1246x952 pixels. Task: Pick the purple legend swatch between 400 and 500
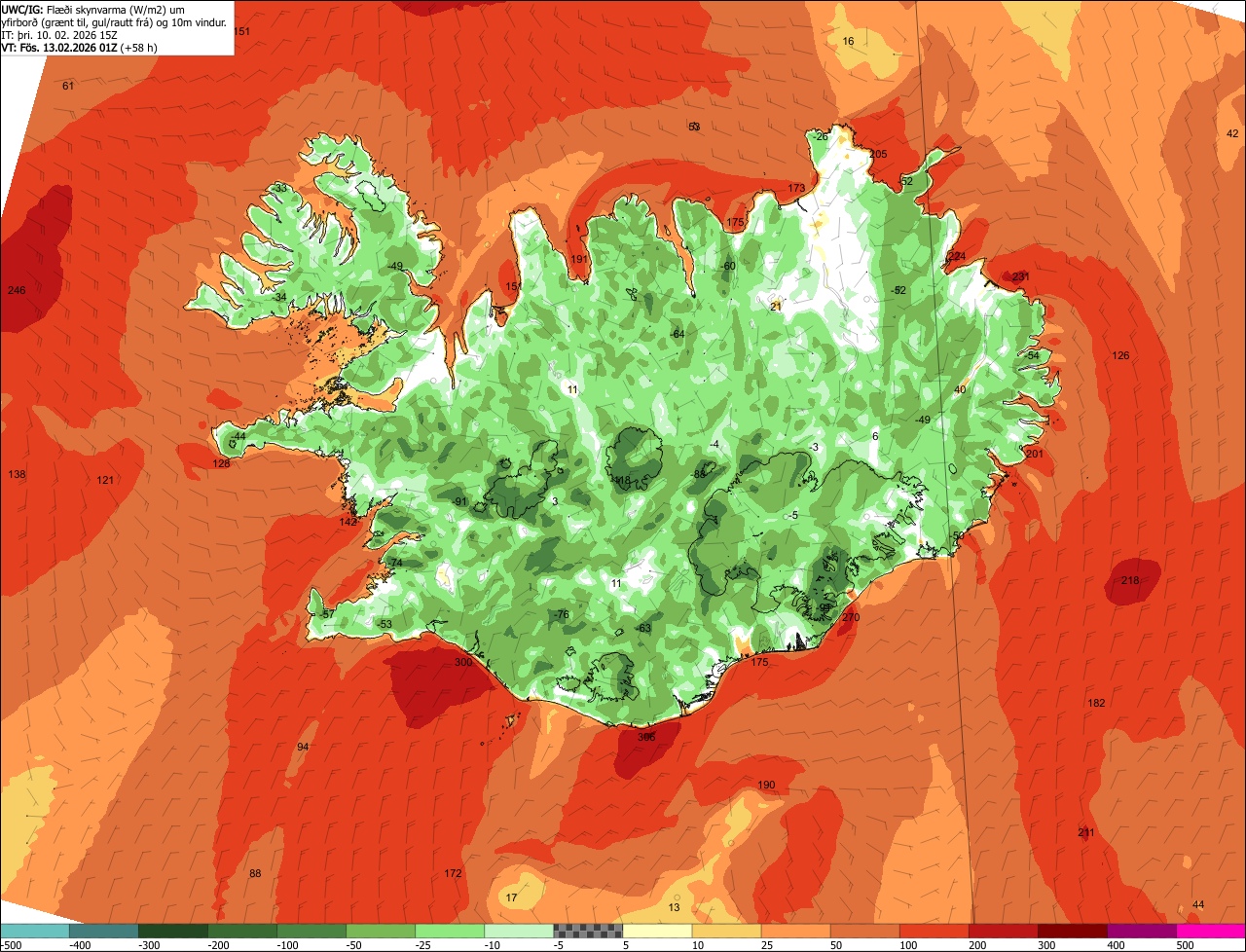pos(1141,931)
